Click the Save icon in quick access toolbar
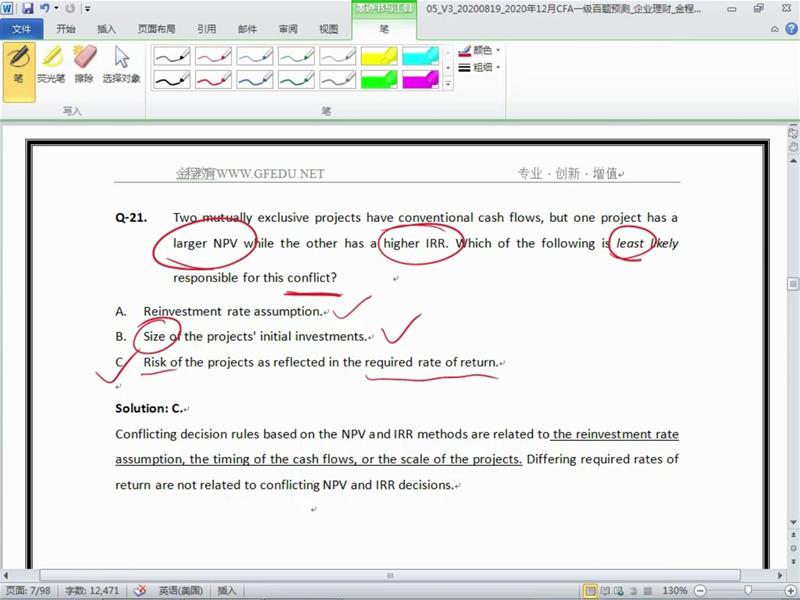The height and width of the screenshot is (600, 800). 27,8
